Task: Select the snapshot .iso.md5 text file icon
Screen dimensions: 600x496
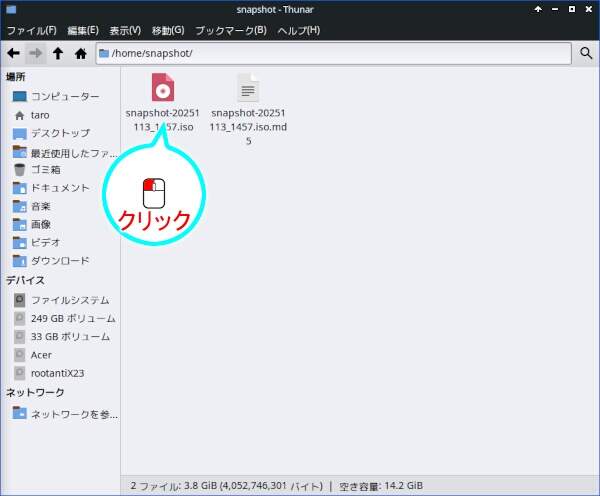Action: click(x=248, y=88)
